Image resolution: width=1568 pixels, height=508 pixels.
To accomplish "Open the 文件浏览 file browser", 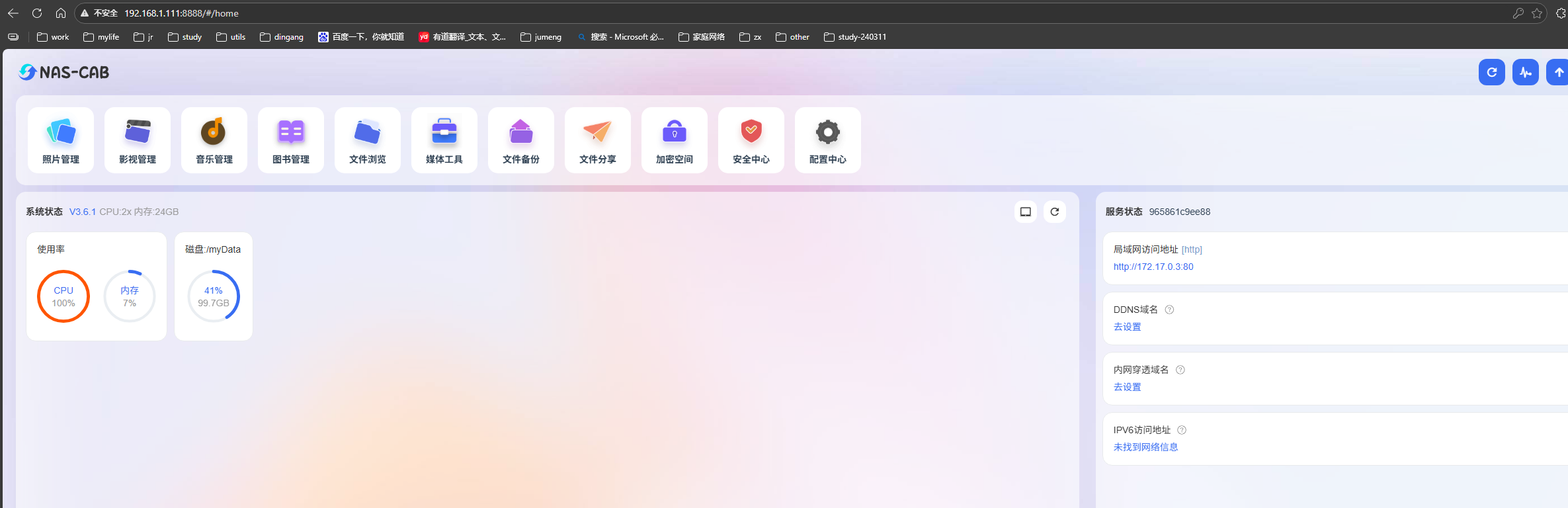I will [x=368, y=140].
